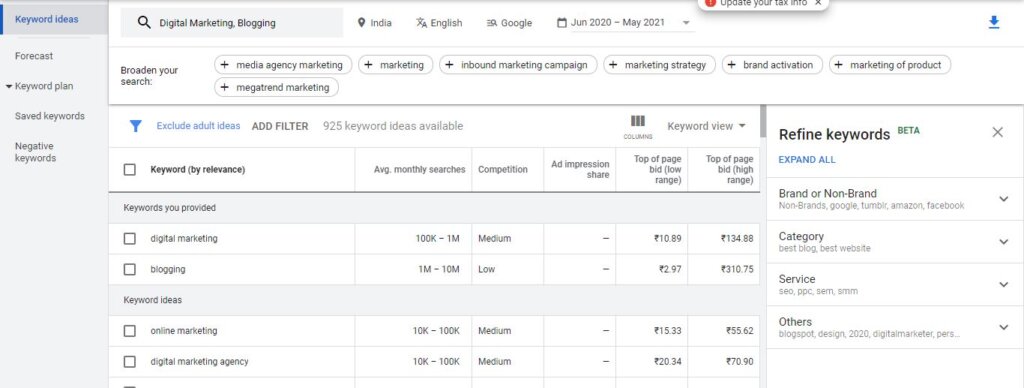Sort by Keyword (by relevance) column header
Viewport: 1024px width, 388px height.
tap(197, 170)
